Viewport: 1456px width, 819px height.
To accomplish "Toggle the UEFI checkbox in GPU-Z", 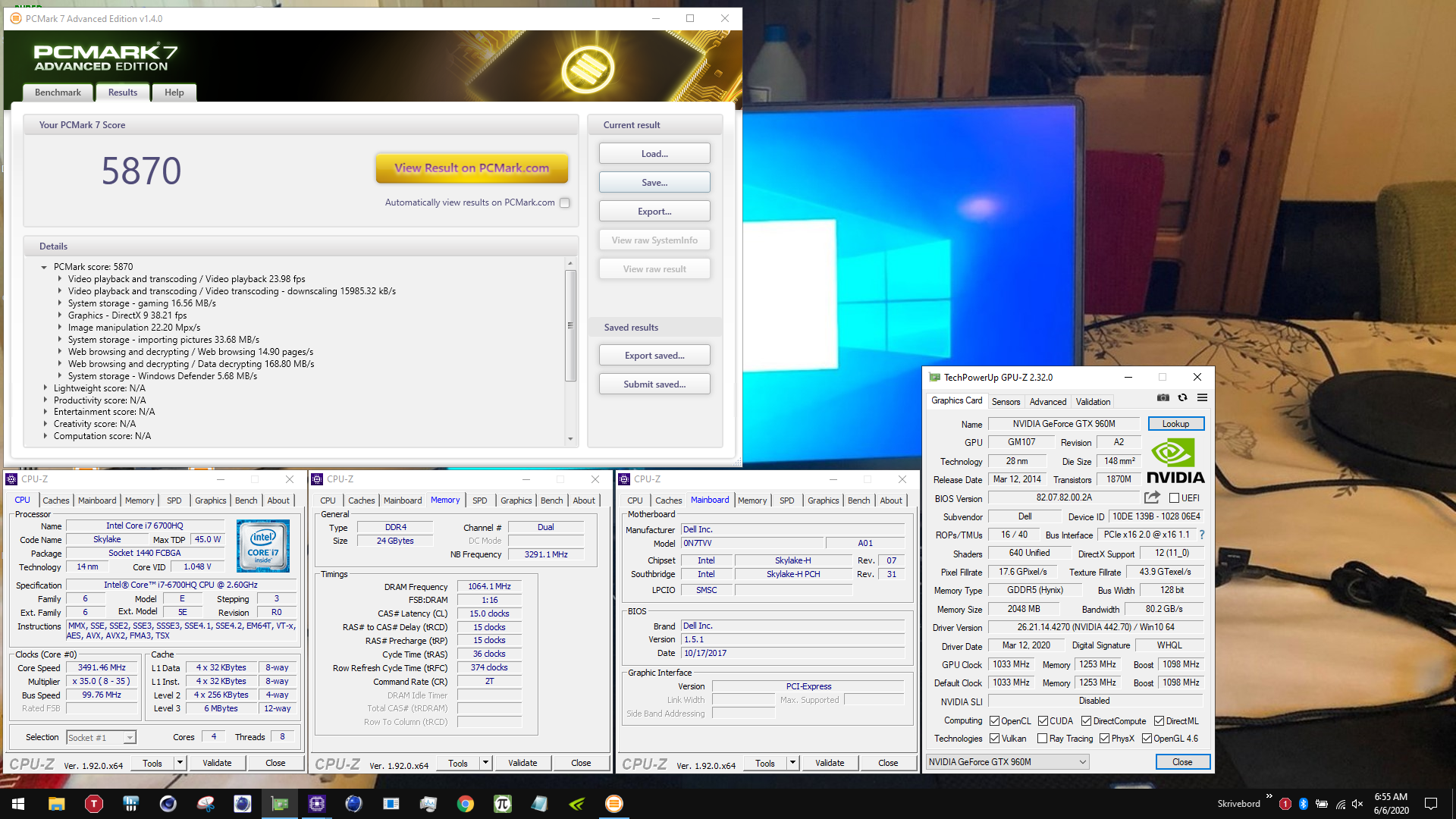I will (1174, 498).
